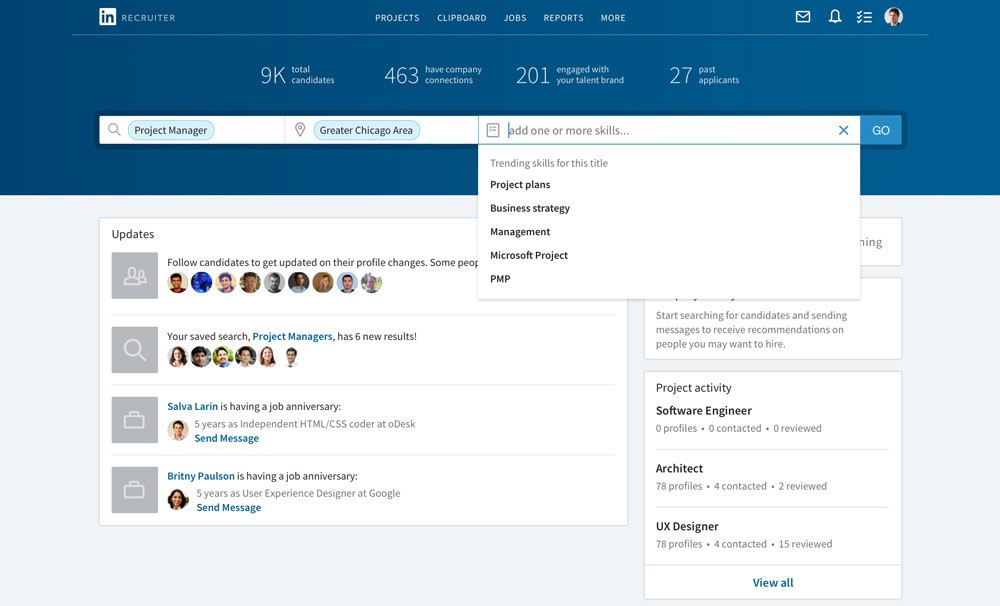Click the GO search button

point(880,129)
